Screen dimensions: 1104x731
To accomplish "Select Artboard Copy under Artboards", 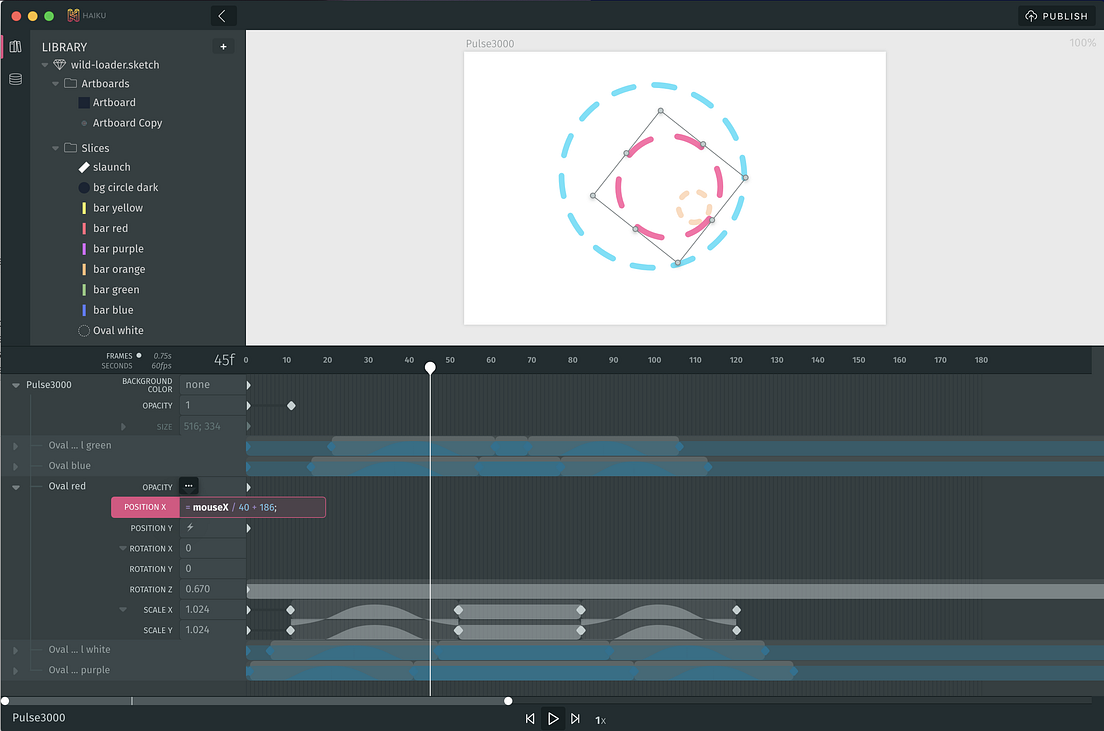I will (x=126, y=122).
